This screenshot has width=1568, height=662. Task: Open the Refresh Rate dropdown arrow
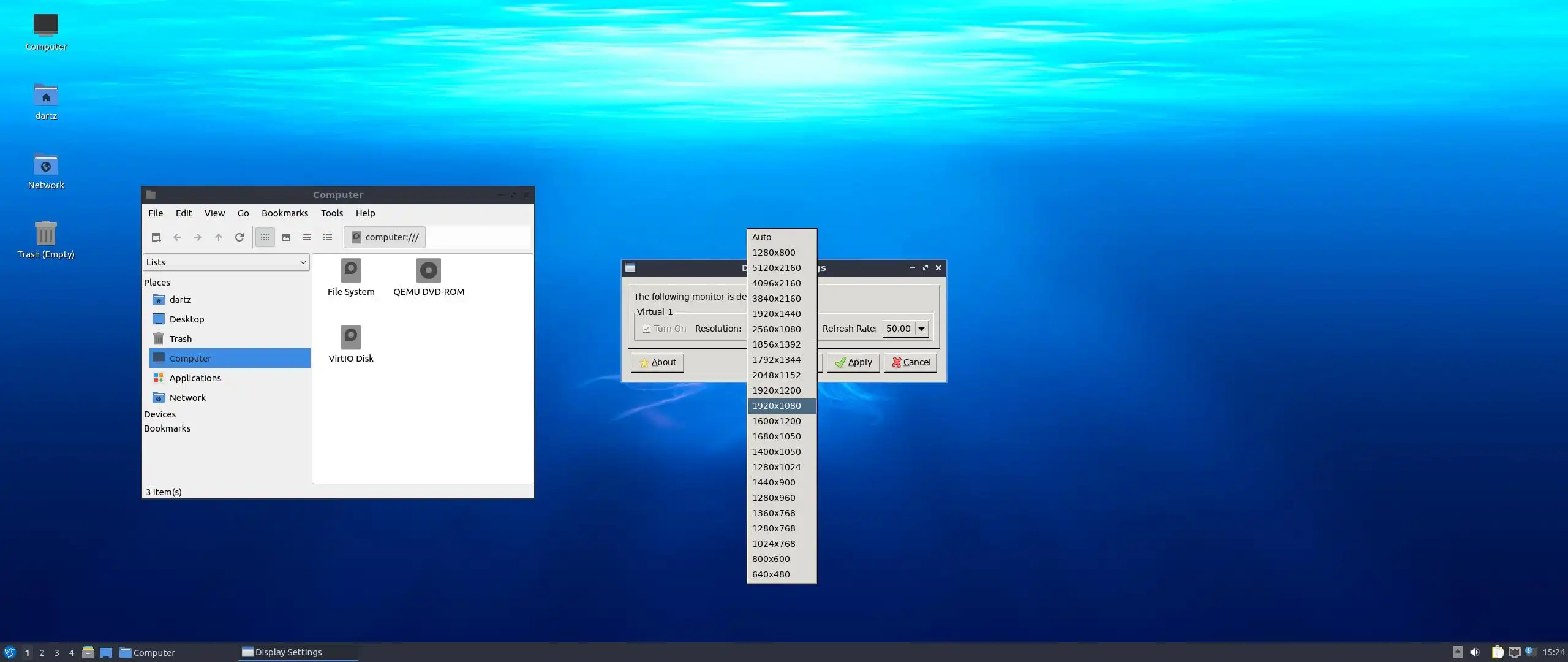tap(921, 329)
